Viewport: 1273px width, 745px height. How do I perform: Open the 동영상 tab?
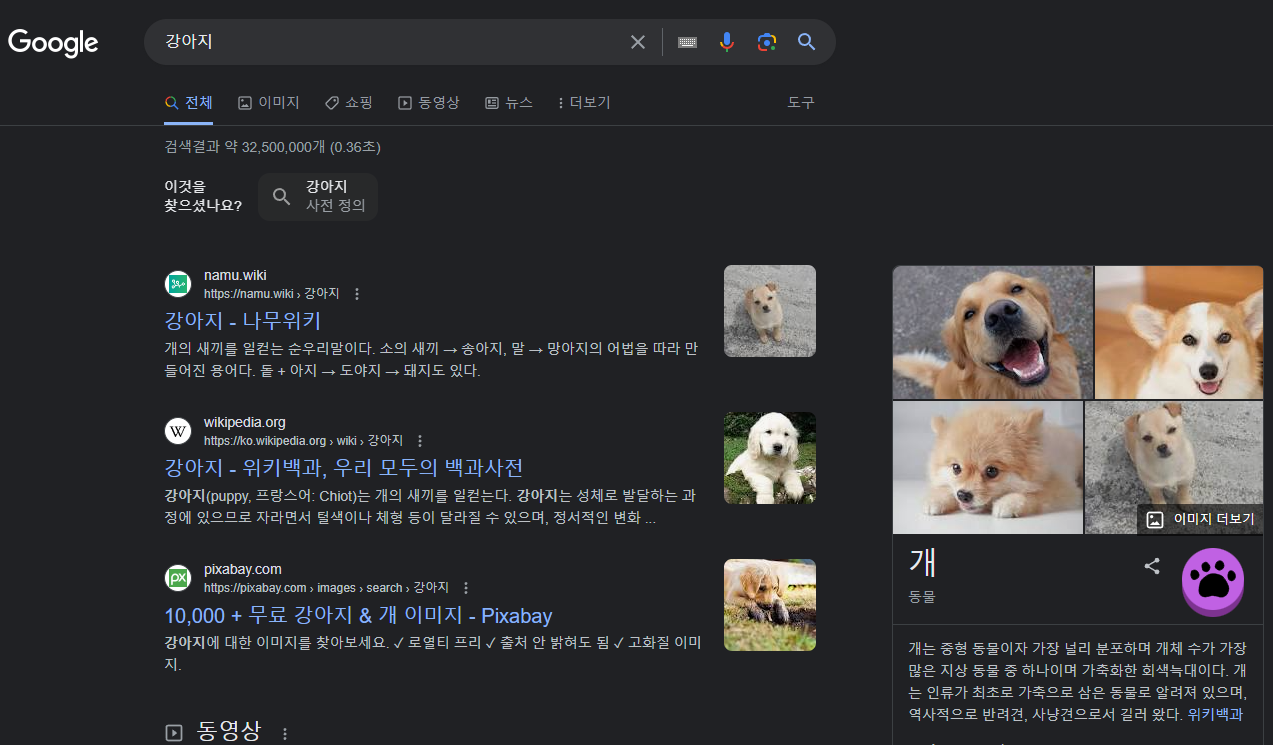coord(429,102)
